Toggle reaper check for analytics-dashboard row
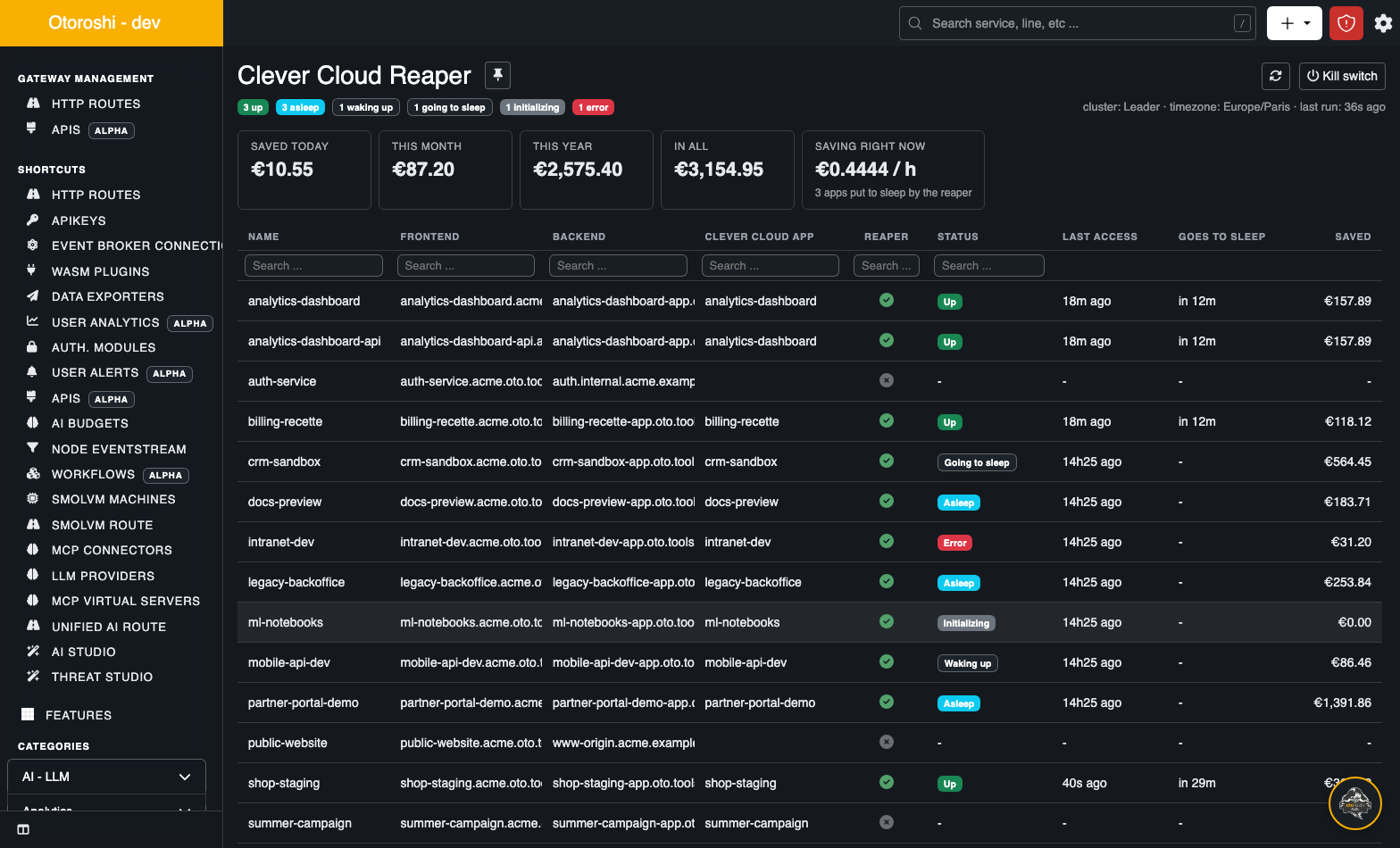The width and height of the screenshot is (1400, 848). [x=887, y=300]
